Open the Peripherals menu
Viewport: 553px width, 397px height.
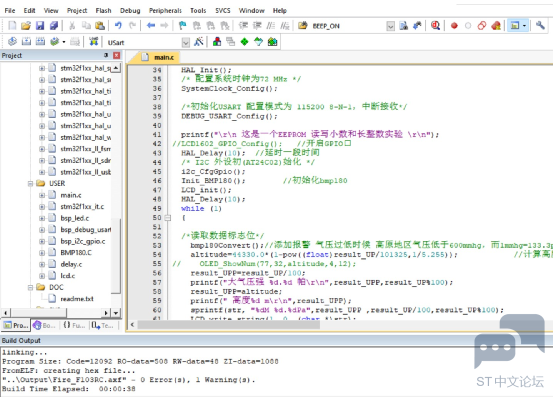165,11
